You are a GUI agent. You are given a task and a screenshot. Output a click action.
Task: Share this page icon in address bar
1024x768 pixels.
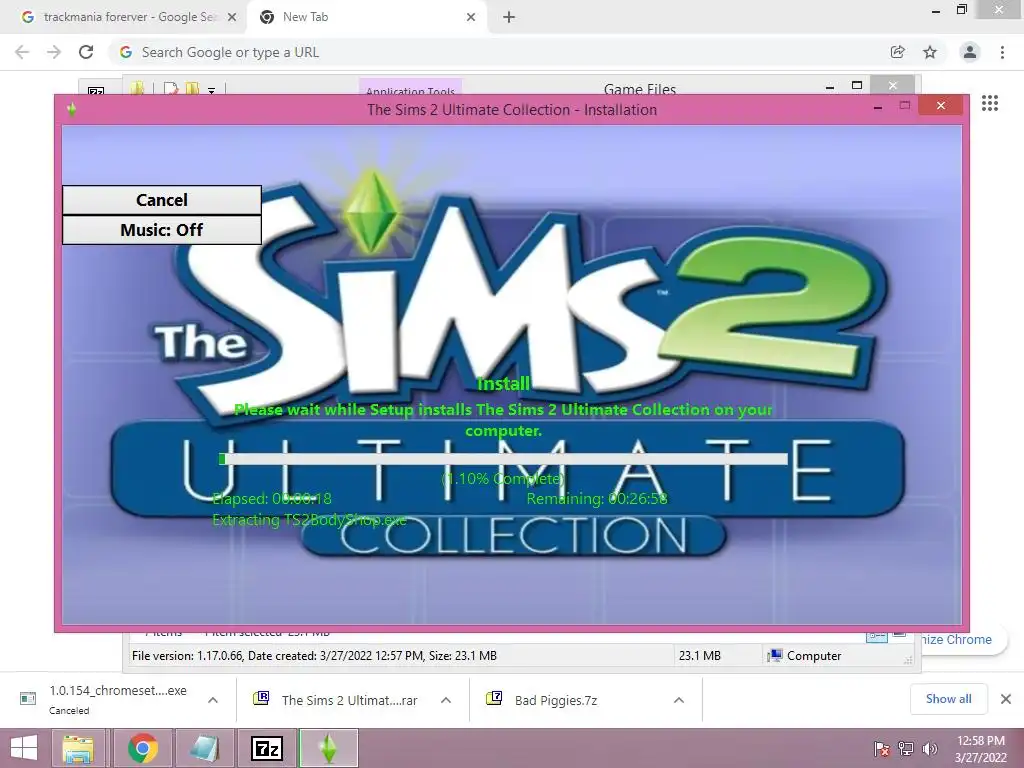pos(898,52)
